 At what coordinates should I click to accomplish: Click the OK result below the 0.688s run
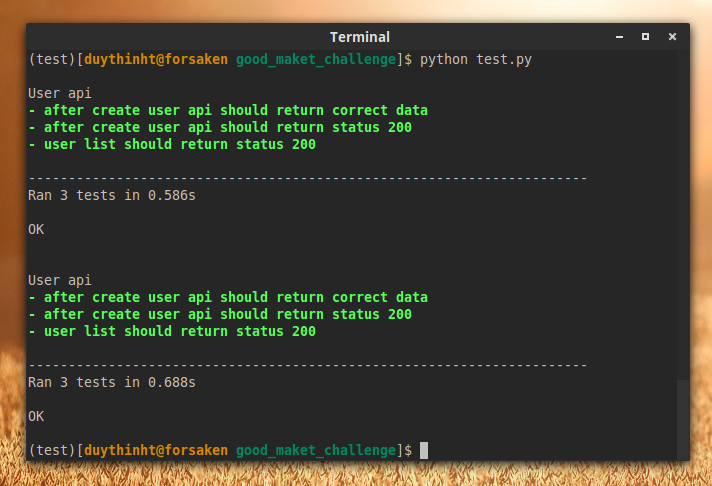coord(36,416)
